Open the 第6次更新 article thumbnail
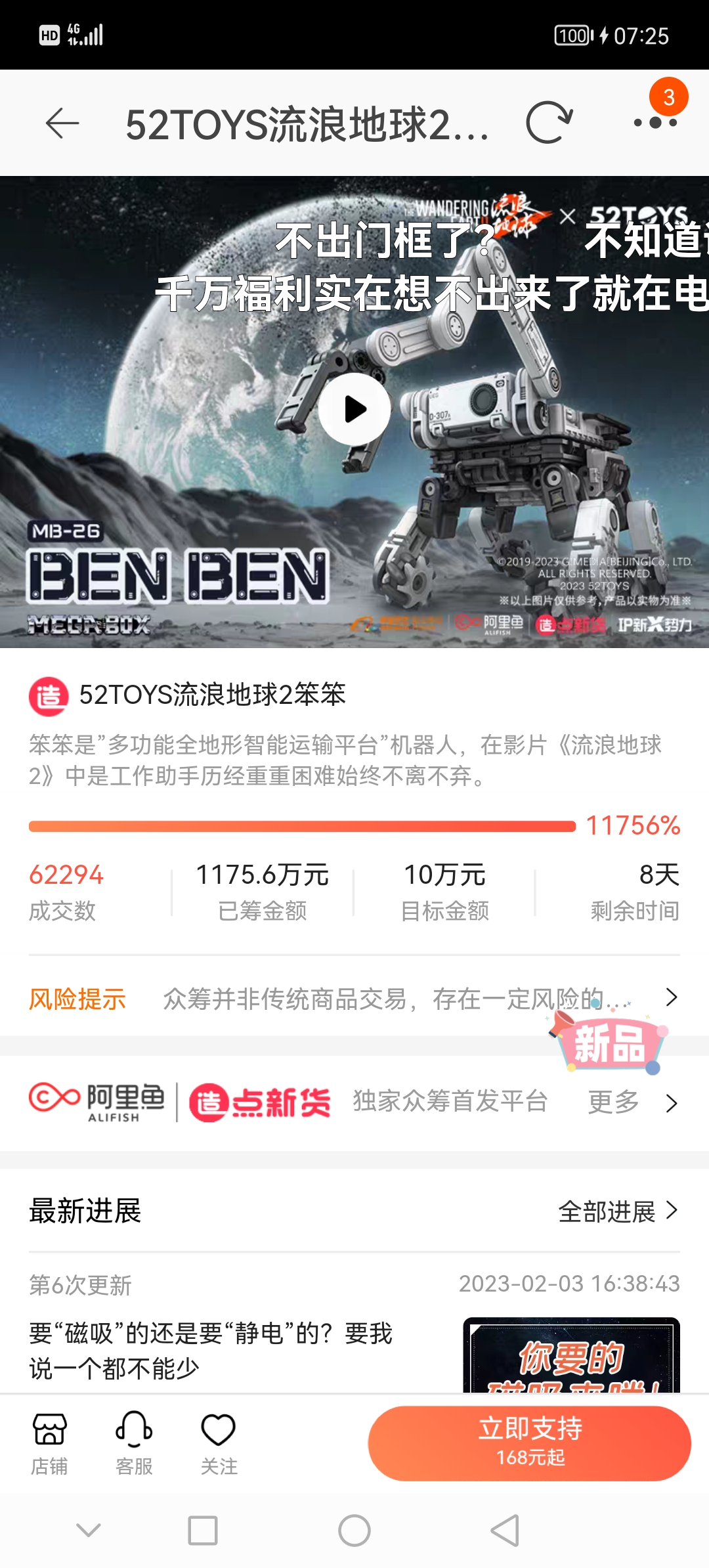Screen dimensions: 709x1568 (571, 1355)
